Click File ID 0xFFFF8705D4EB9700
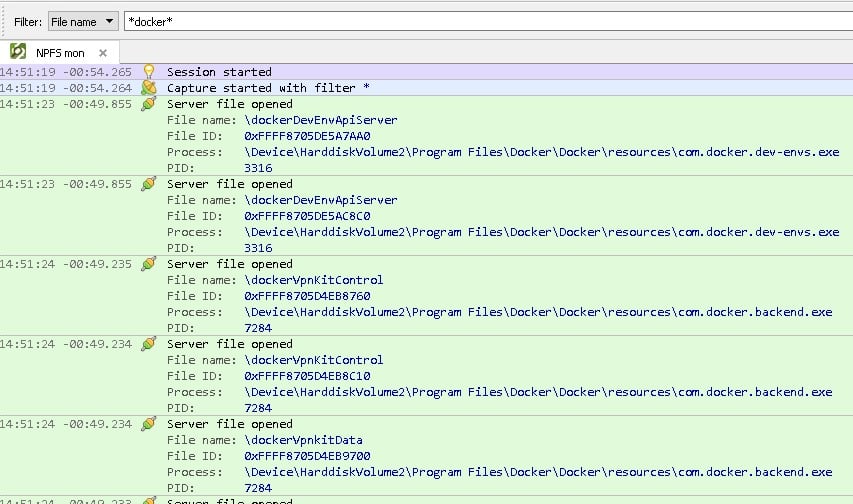853x504 pixels. [x=307, y=456]
